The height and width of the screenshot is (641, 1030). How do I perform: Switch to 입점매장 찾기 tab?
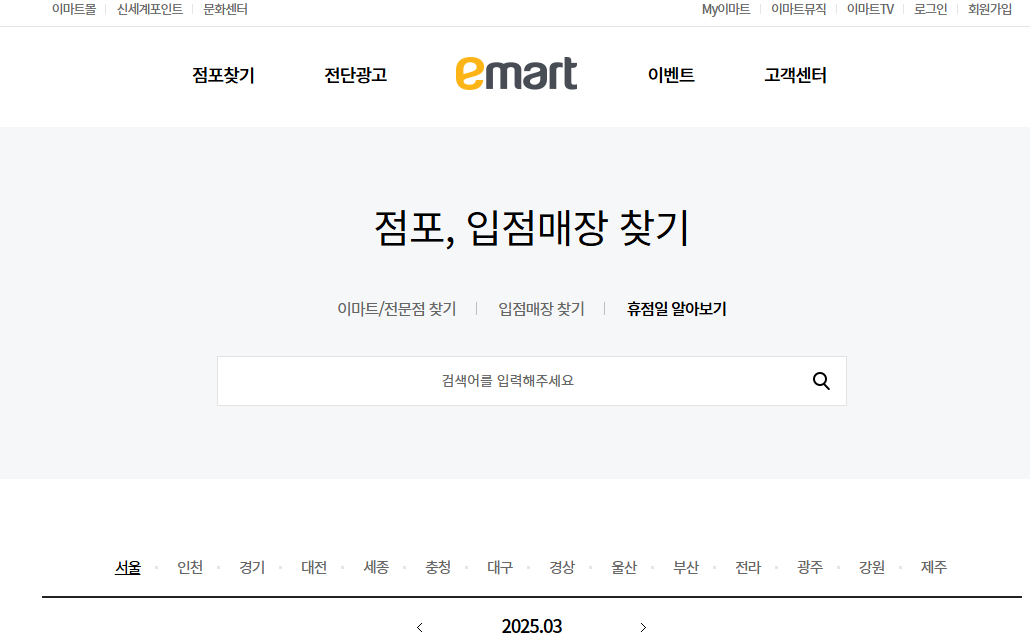point(541,309)
